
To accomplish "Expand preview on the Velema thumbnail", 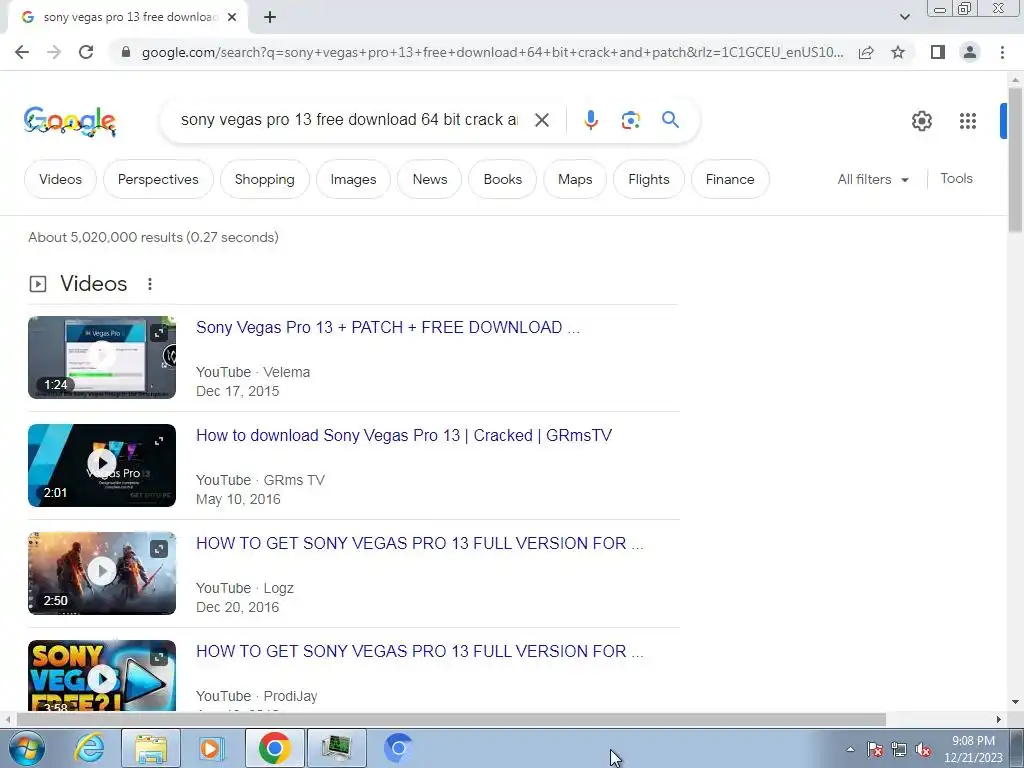I will pos(159,333).
